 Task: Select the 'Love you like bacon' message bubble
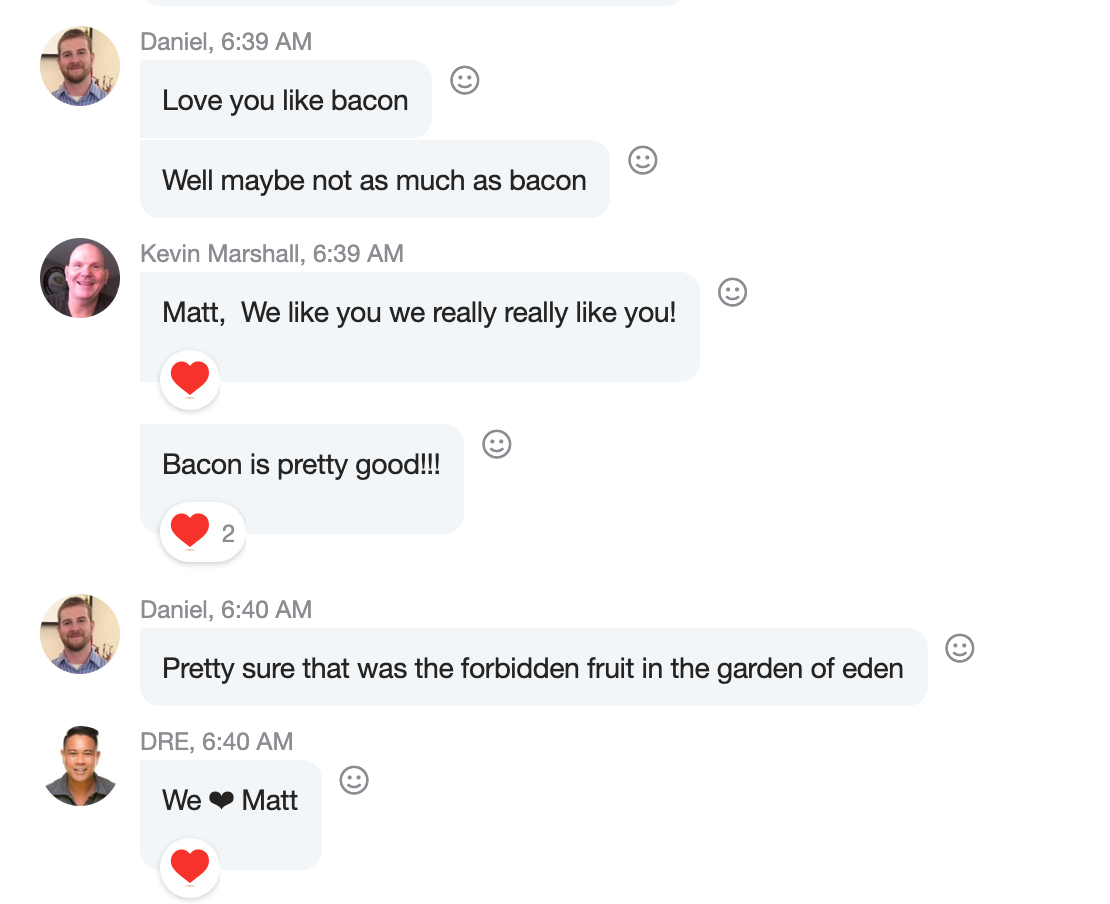click(286, 100)
